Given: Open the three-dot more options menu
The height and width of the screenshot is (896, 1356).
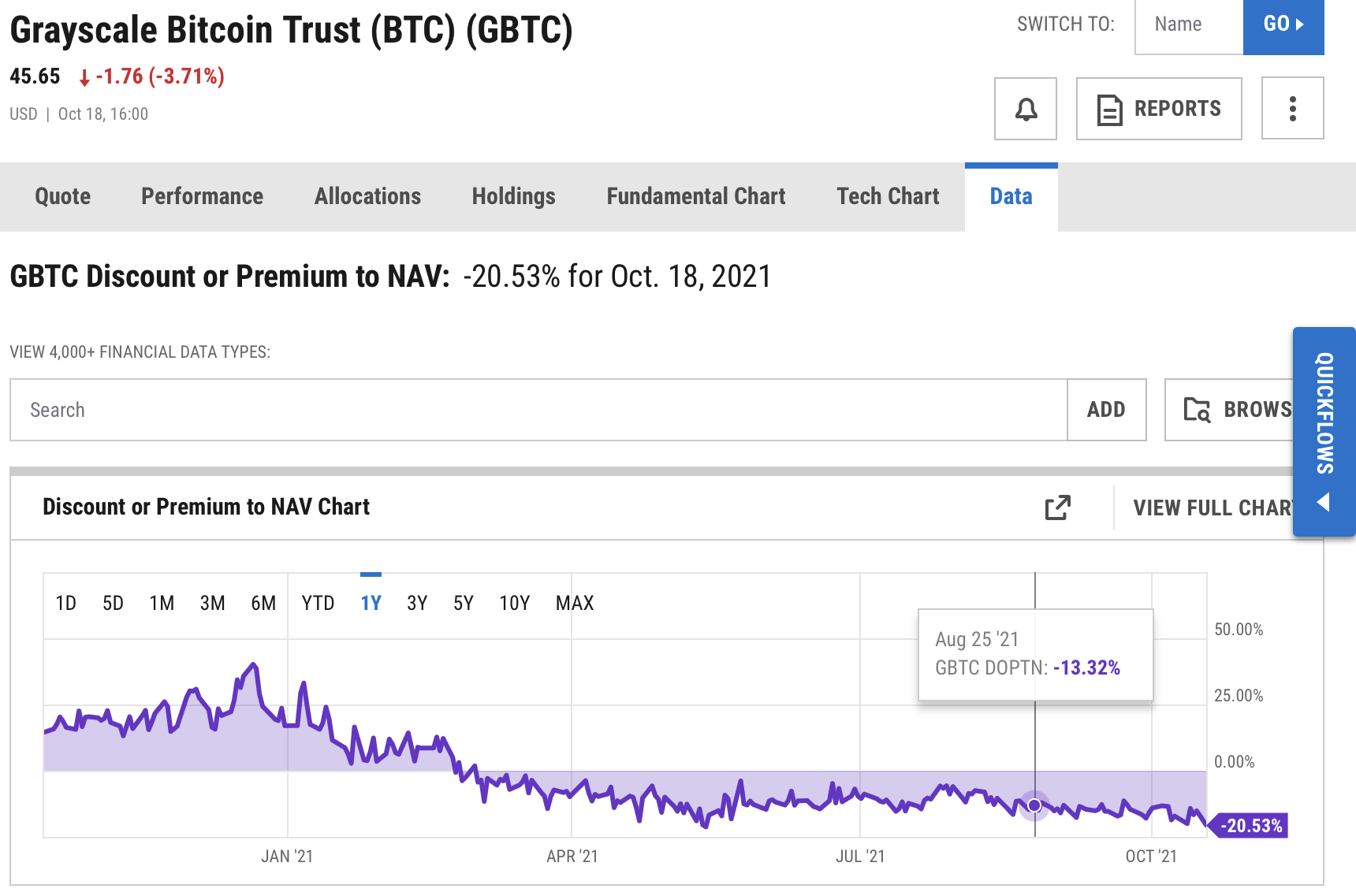Looking at the screenshot, I should pyautogui.click(x=1292, y=109).
